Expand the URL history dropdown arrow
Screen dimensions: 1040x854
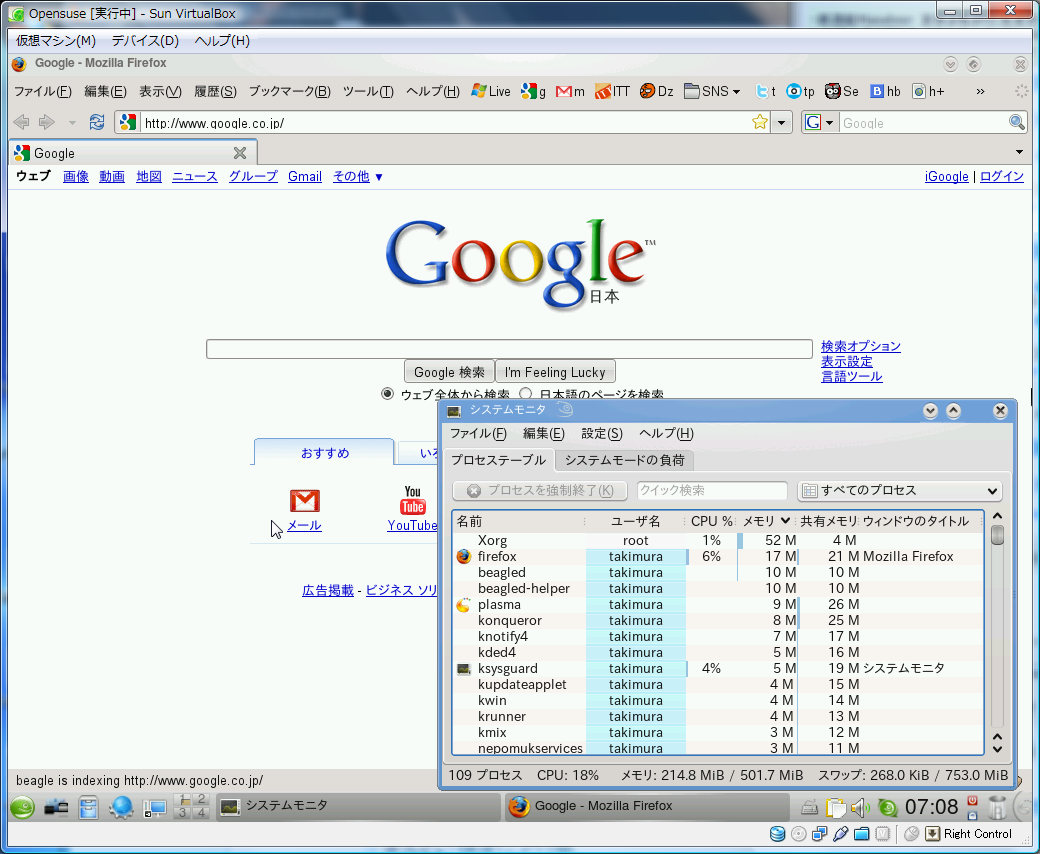click(782, 123)
